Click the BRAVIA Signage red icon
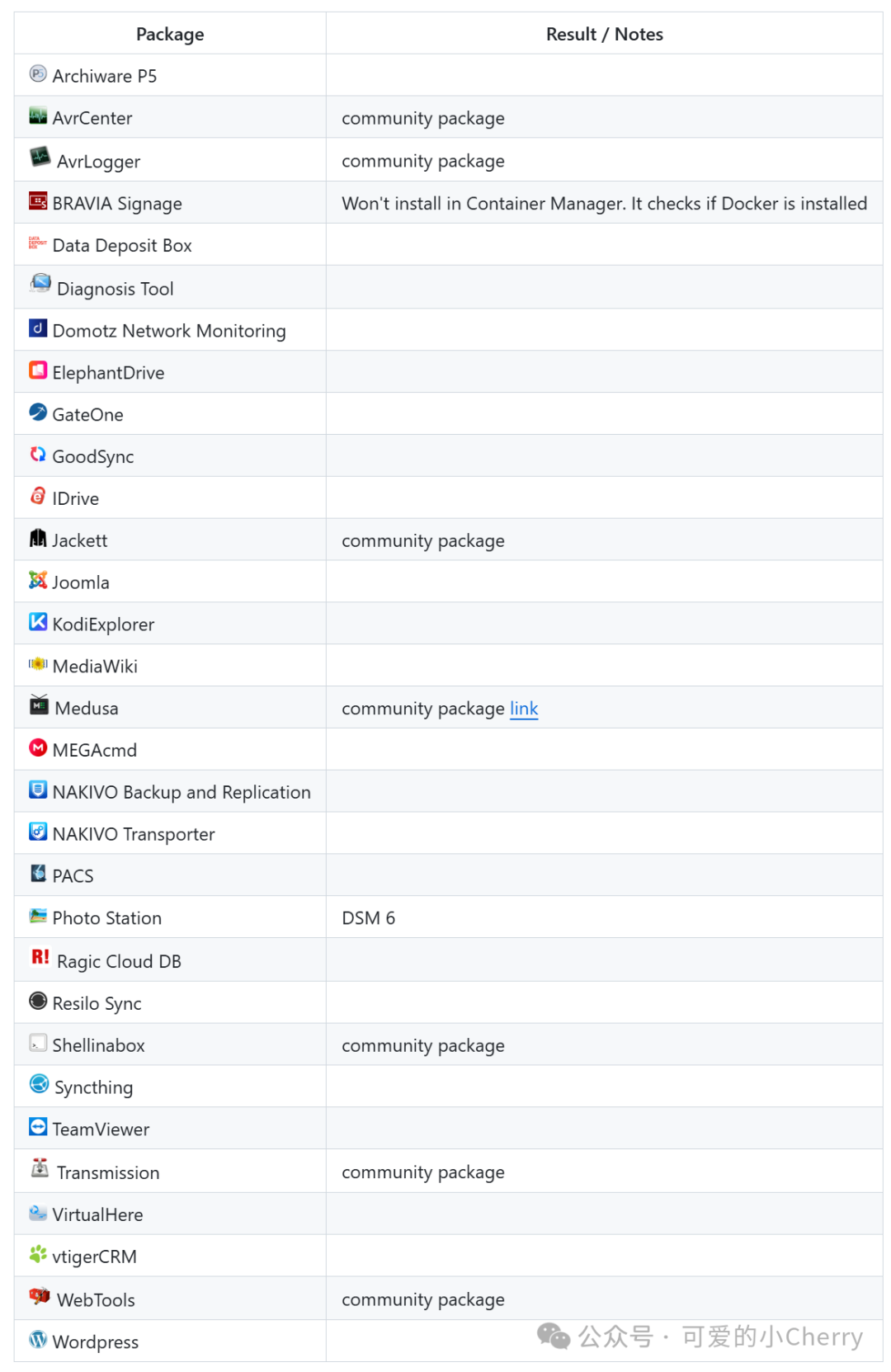This screenshot has height=1372, width=891. pos(38,200)
